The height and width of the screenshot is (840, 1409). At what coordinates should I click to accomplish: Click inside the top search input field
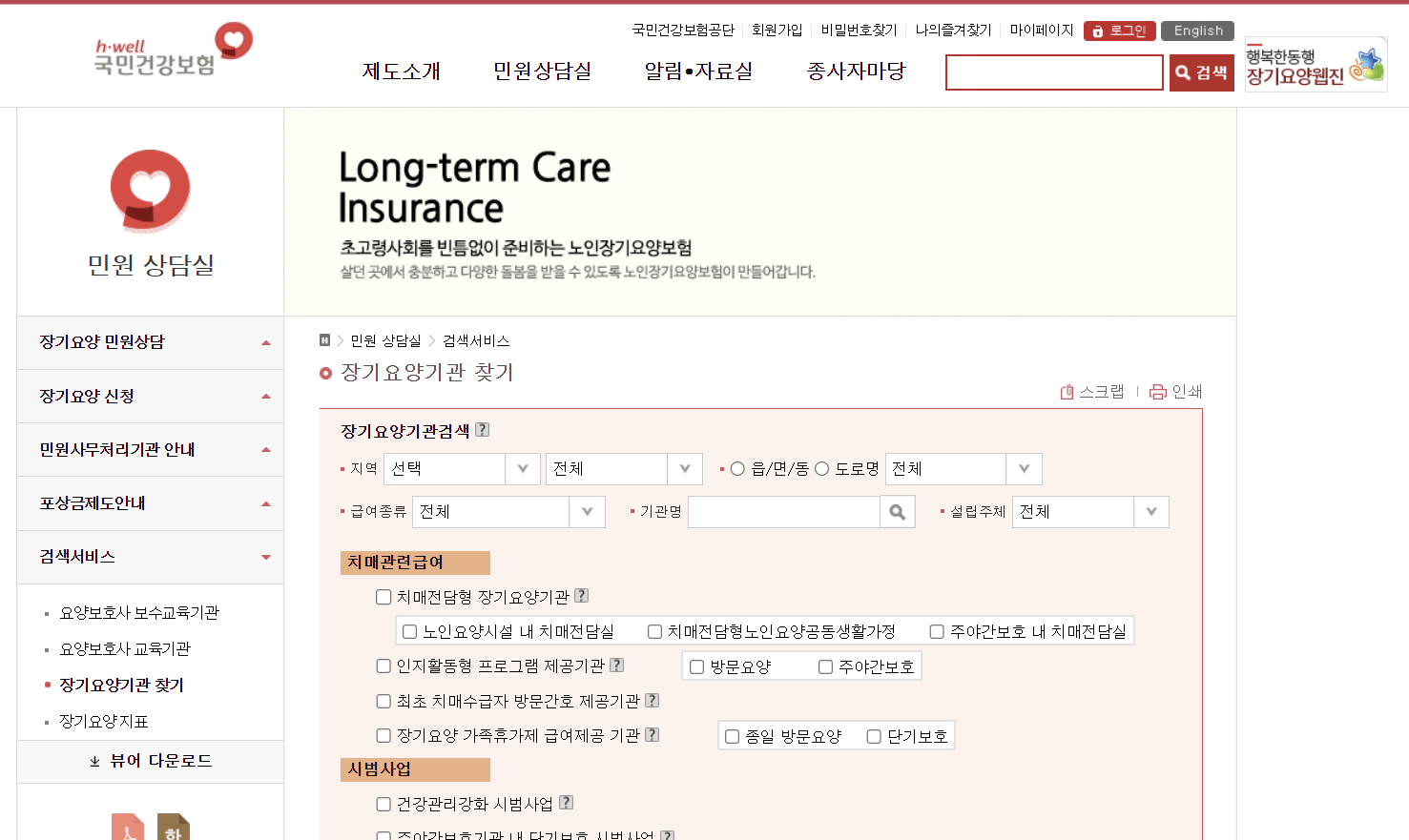[1053, 72]
